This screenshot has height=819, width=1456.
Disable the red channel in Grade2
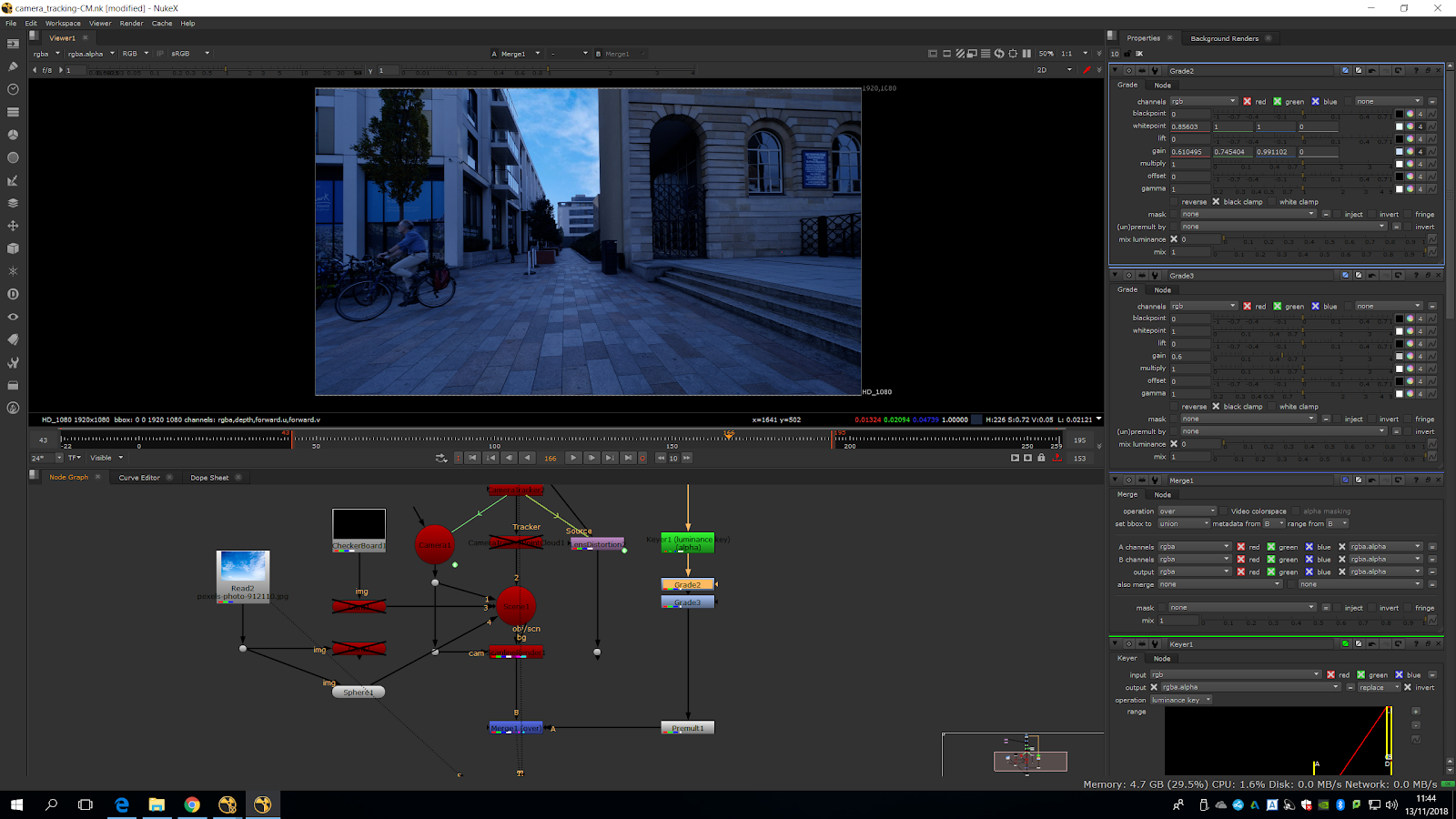coord(1247,102)
